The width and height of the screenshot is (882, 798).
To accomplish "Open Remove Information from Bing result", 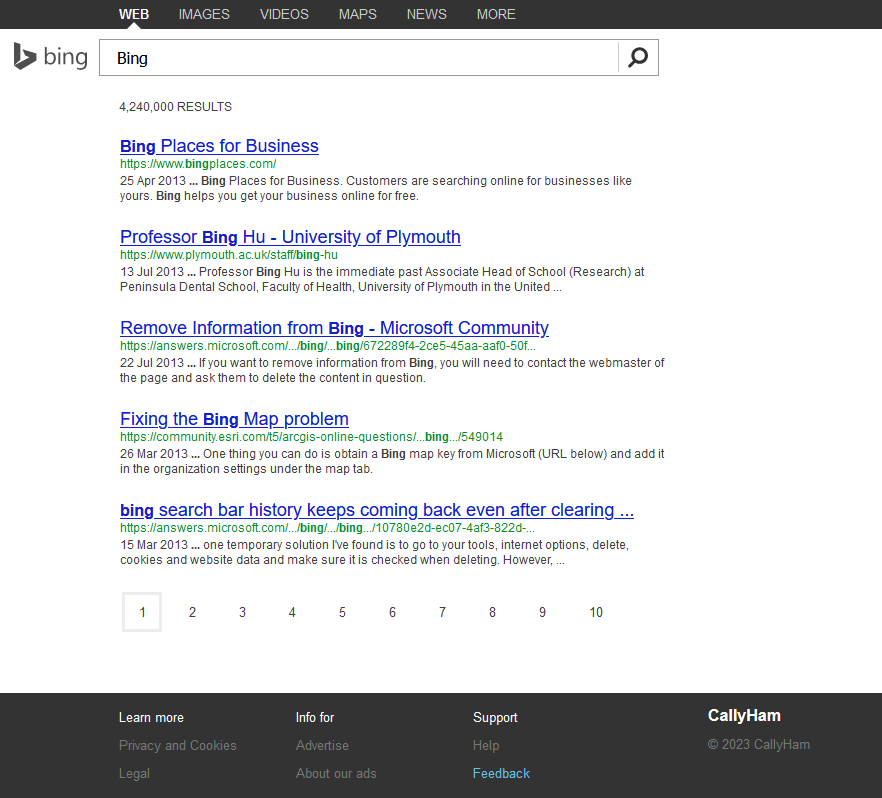I will (x=334, y=328).
